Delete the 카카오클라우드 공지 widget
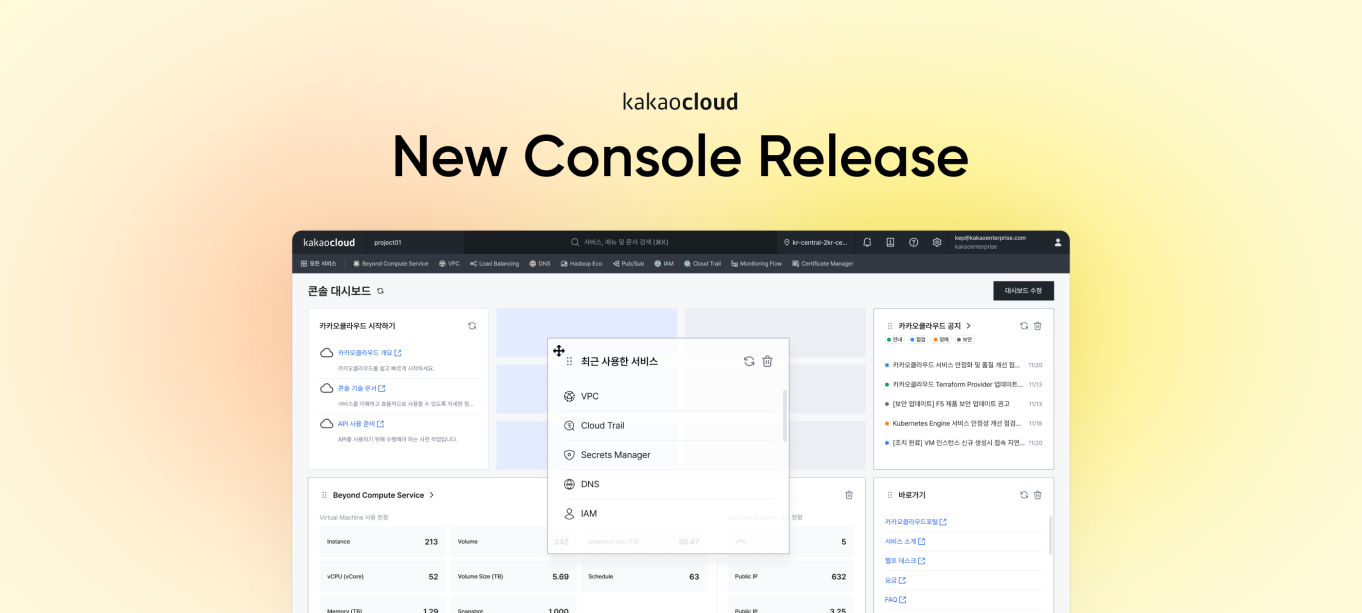The image size is (1362, 613). click(x=1037, y=326)
